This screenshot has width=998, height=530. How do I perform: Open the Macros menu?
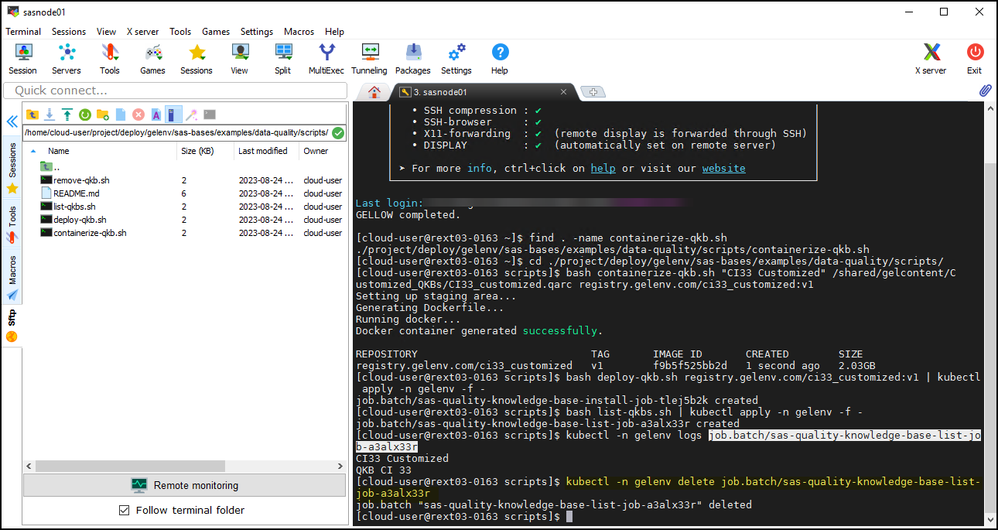tap(298, 32)
